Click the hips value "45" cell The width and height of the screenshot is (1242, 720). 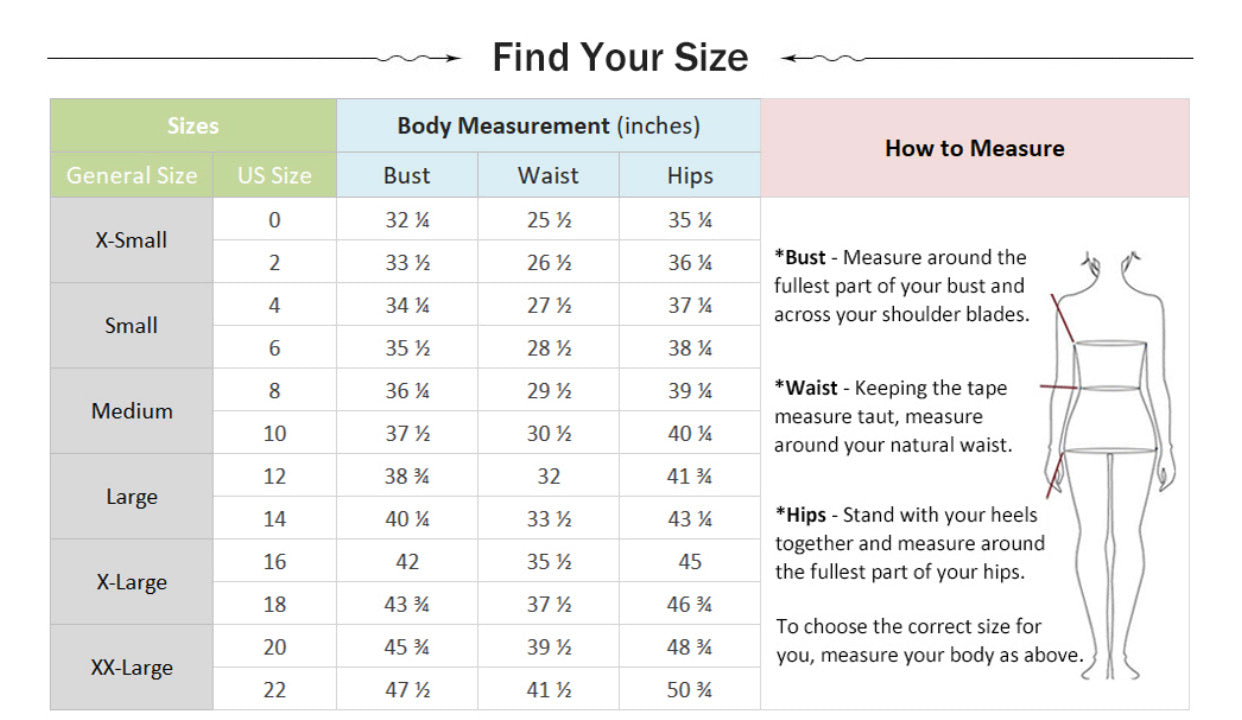tap(690, 562)
